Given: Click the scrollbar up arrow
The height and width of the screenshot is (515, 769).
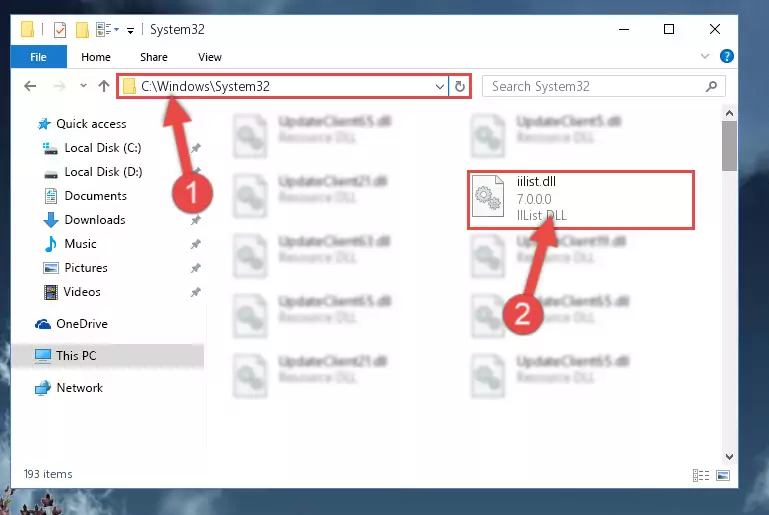Looking at the screenshot, I should [729, 113].
